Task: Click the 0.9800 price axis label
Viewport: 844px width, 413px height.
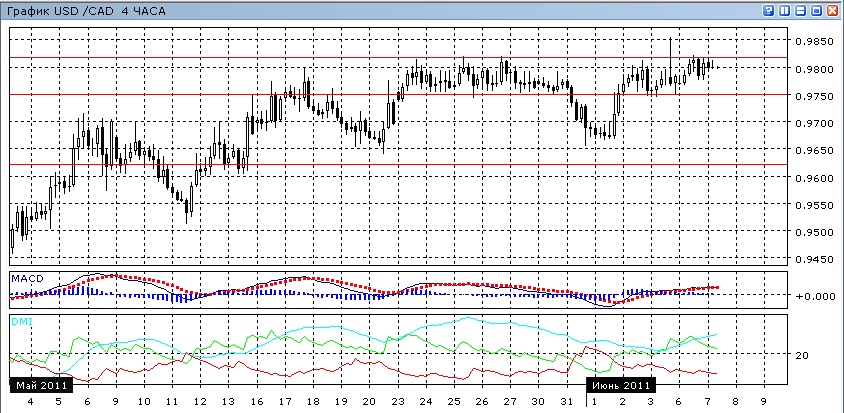Action: pos(816,69)
